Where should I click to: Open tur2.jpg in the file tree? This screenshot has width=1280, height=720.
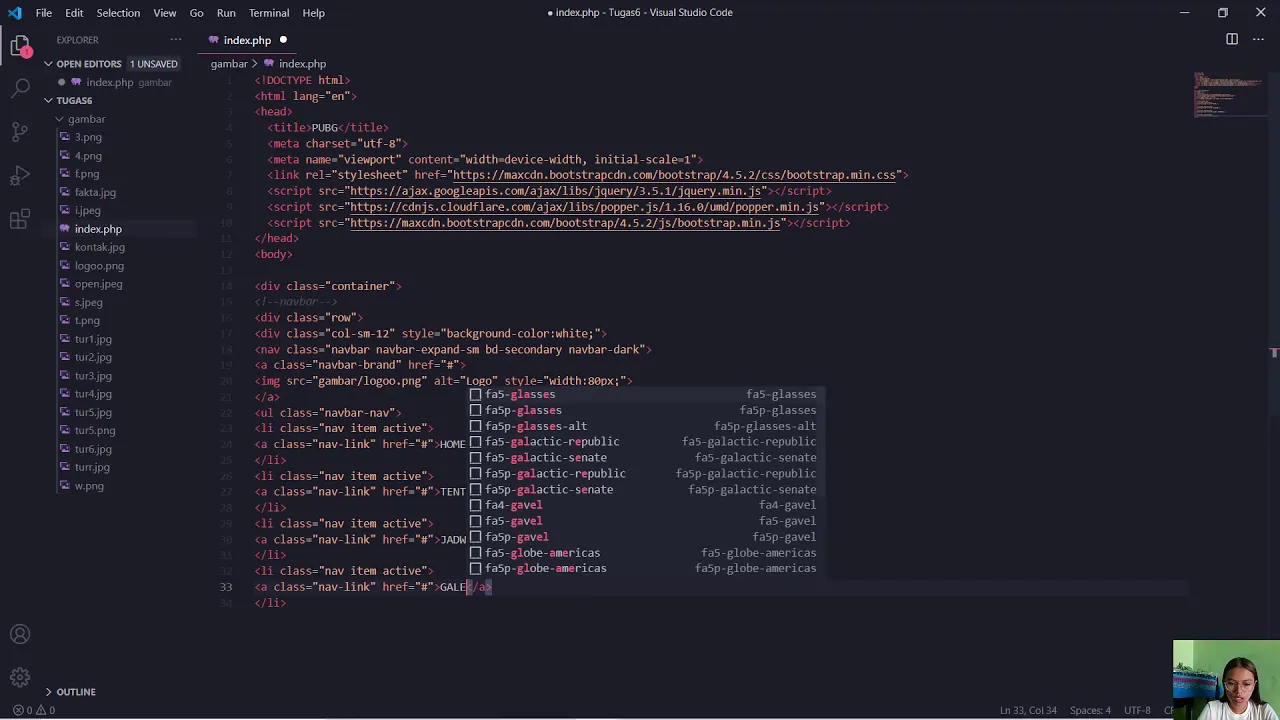[x=93, y=357]
